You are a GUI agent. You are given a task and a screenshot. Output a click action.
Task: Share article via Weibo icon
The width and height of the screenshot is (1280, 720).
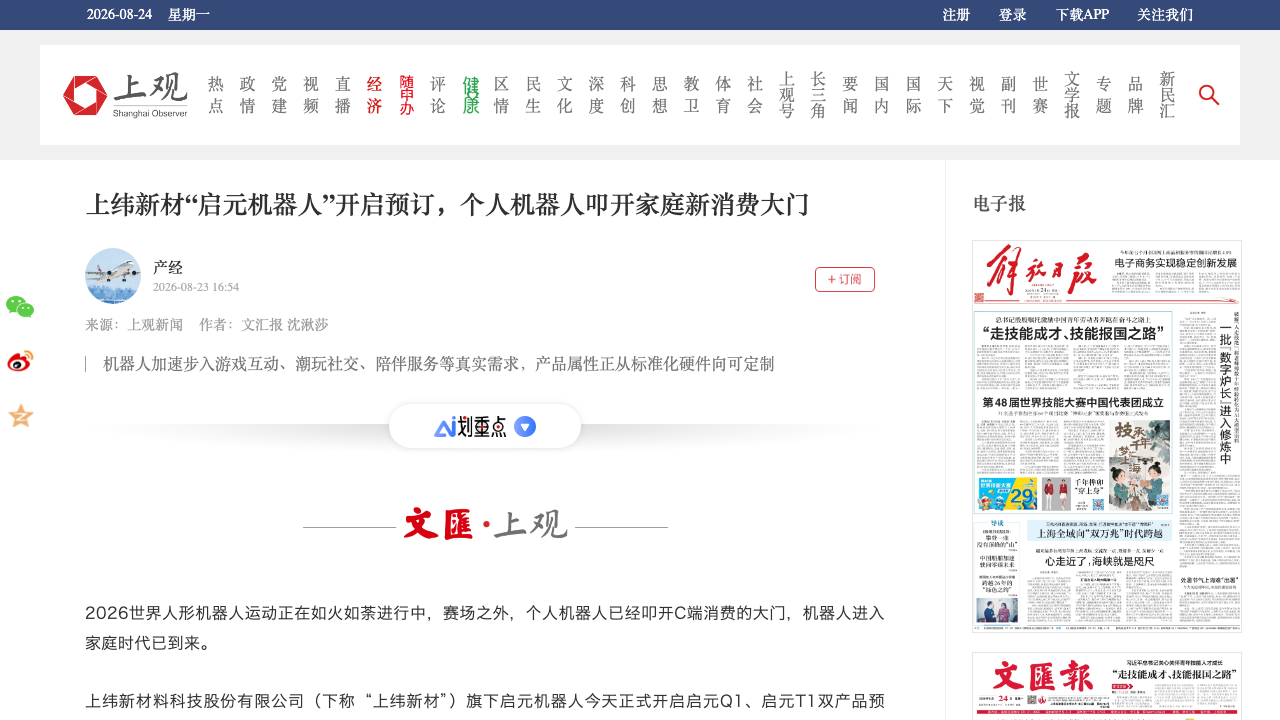20,361
